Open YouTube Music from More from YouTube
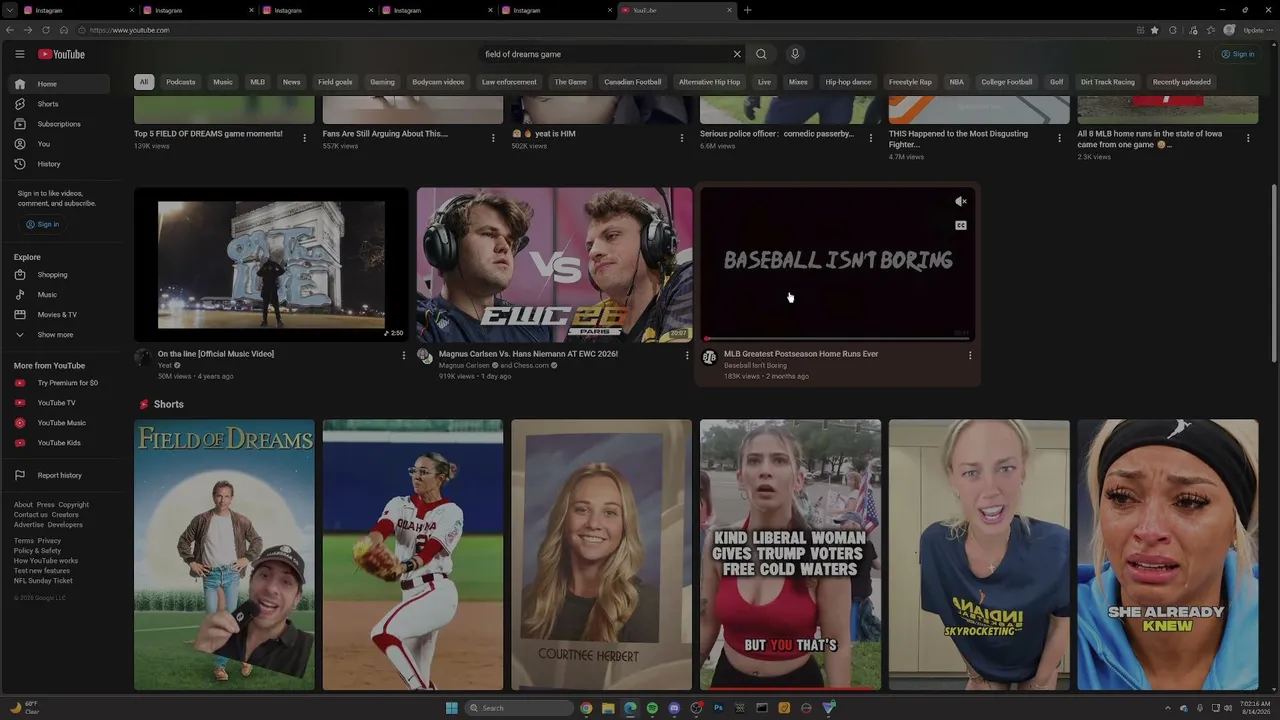The height and width of the screenshot is (720, 1280). pyautogui.click(x=61, y=423)
